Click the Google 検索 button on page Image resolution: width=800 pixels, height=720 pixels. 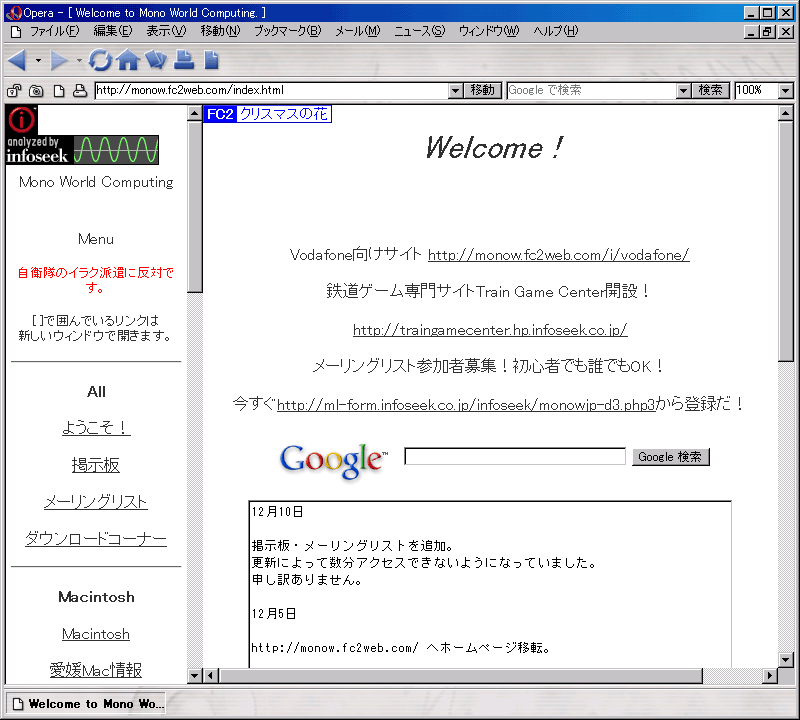click(x=670, y=457)
